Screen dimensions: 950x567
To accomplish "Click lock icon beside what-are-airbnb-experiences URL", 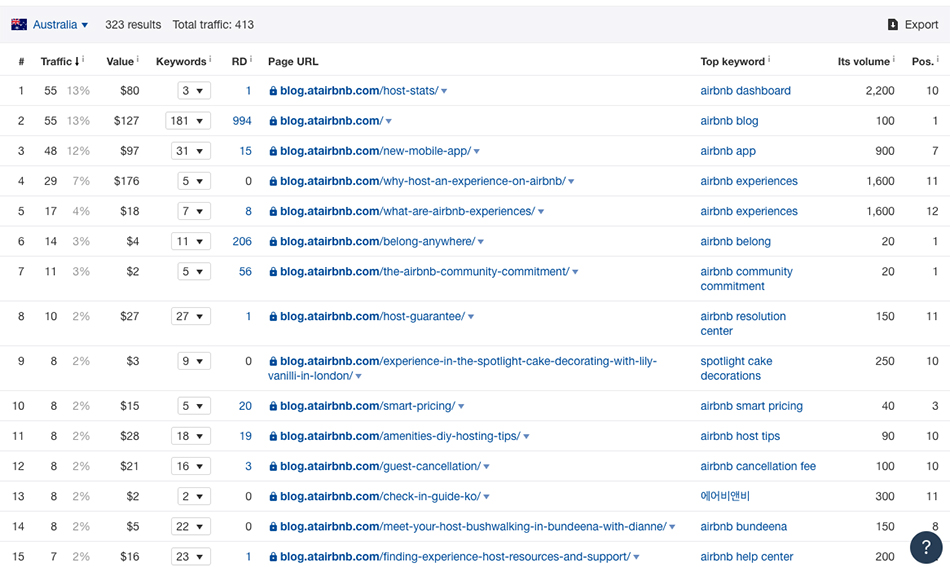I will coord(273,211).
